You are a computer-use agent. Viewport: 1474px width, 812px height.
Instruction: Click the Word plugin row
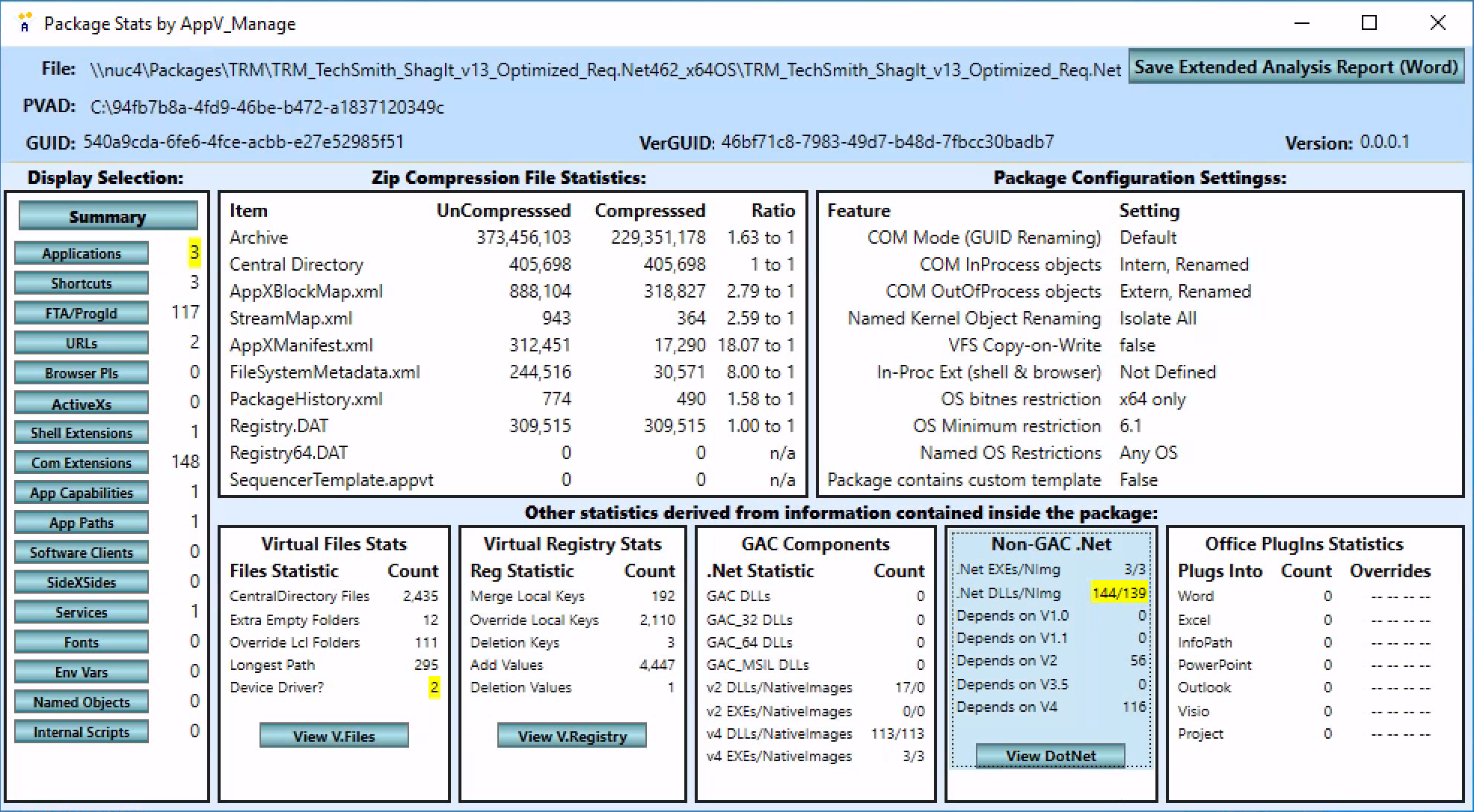tap(1304, 596)
